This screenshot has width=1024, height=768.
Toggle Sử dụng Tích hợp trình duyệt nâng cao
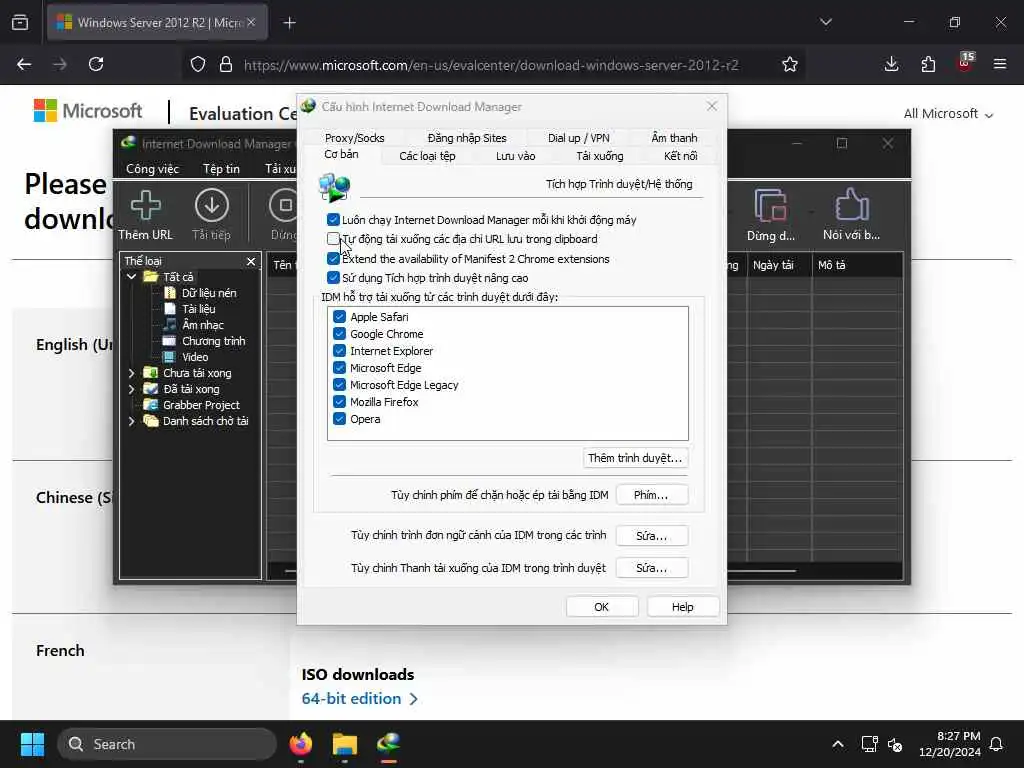tap(333, 278)
